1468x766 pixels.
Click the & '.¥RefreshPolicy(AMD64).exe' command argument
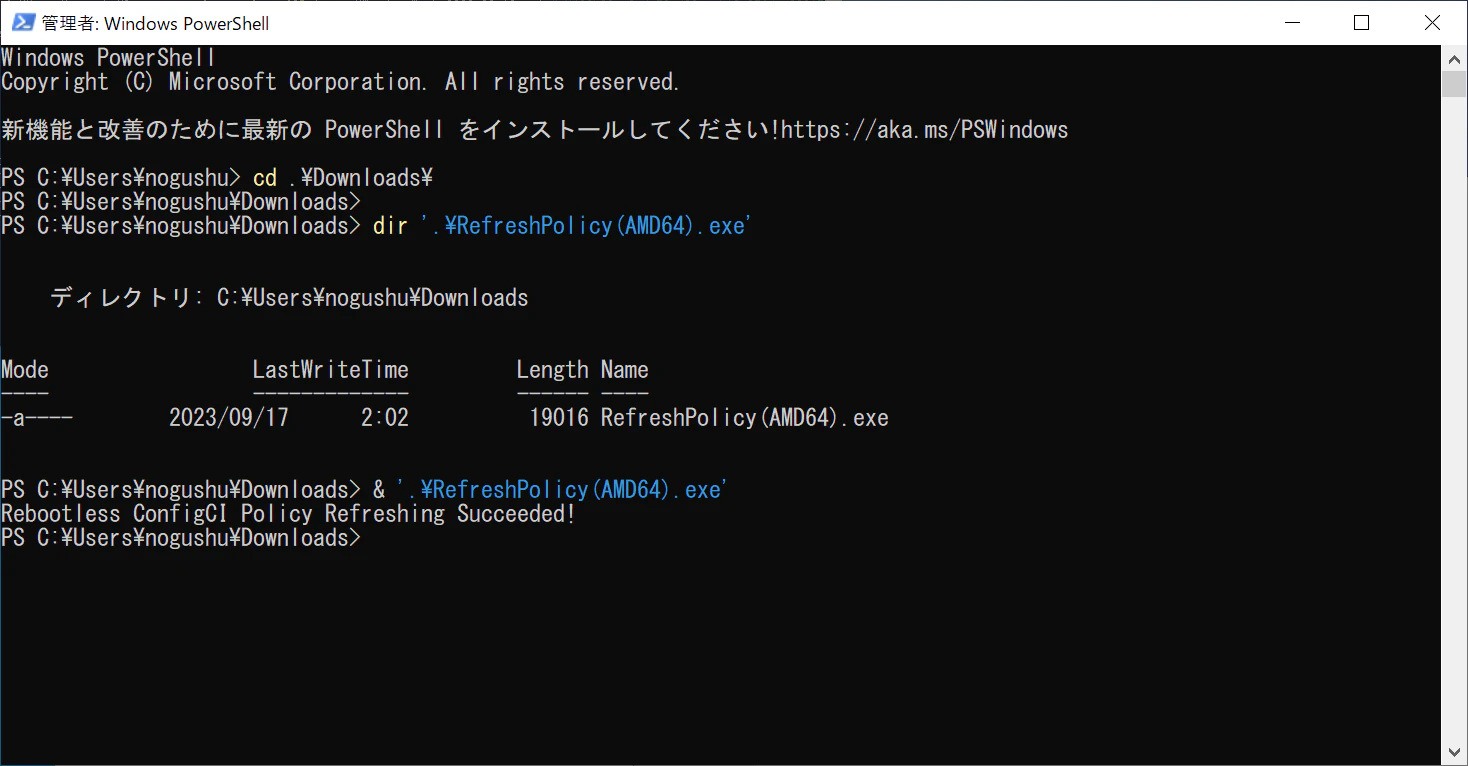pos(561,490)
